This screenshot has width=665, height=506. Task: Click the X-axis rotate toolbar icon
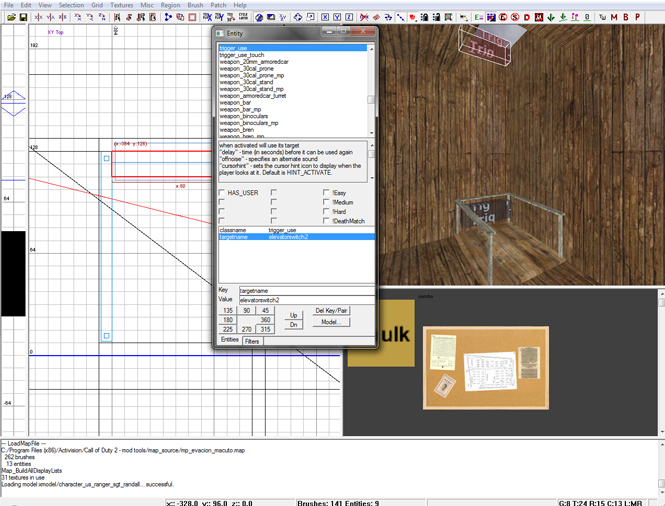(x=78, y=17)
